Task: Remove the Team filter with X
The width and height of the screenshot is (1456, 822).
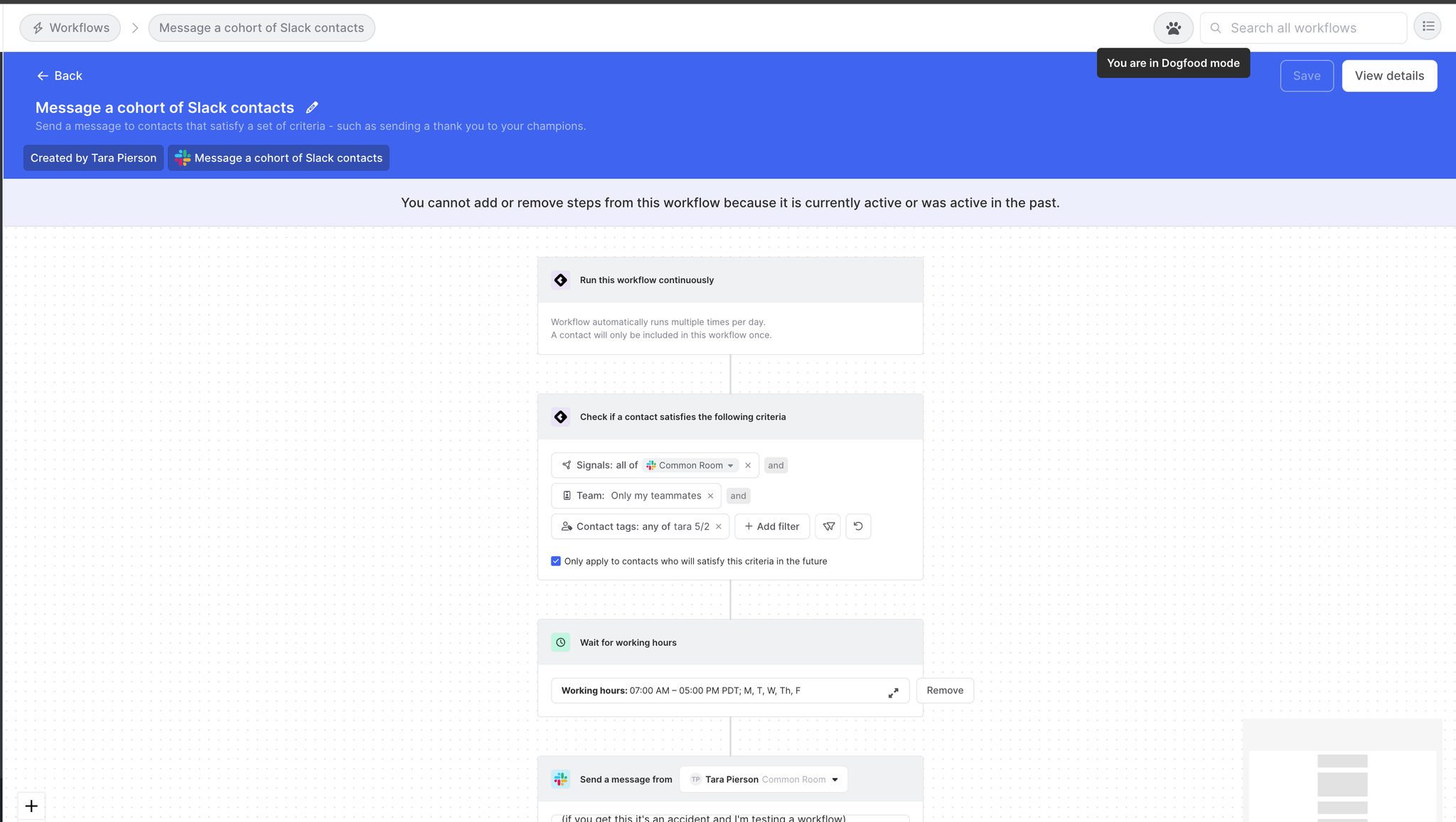Action: tap(710, 496)
